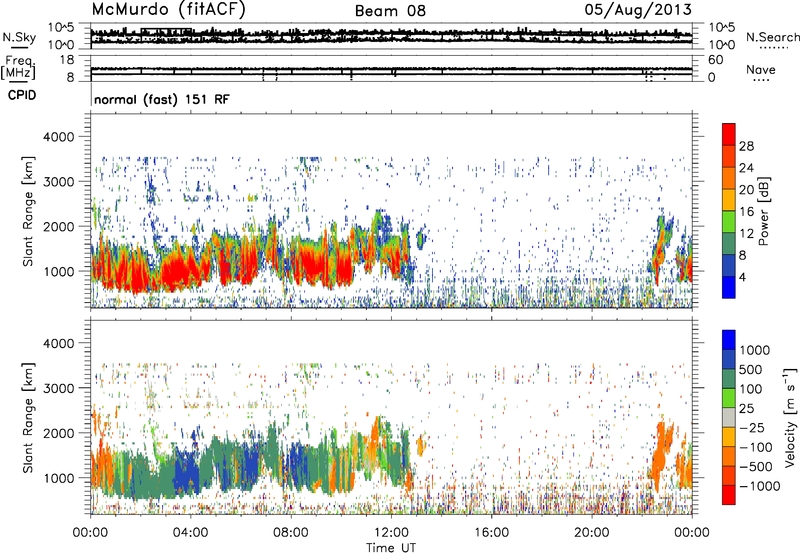The image size is (800, 554).
Task: Click the '16:00' time axis label
Action: click(491, 533)
